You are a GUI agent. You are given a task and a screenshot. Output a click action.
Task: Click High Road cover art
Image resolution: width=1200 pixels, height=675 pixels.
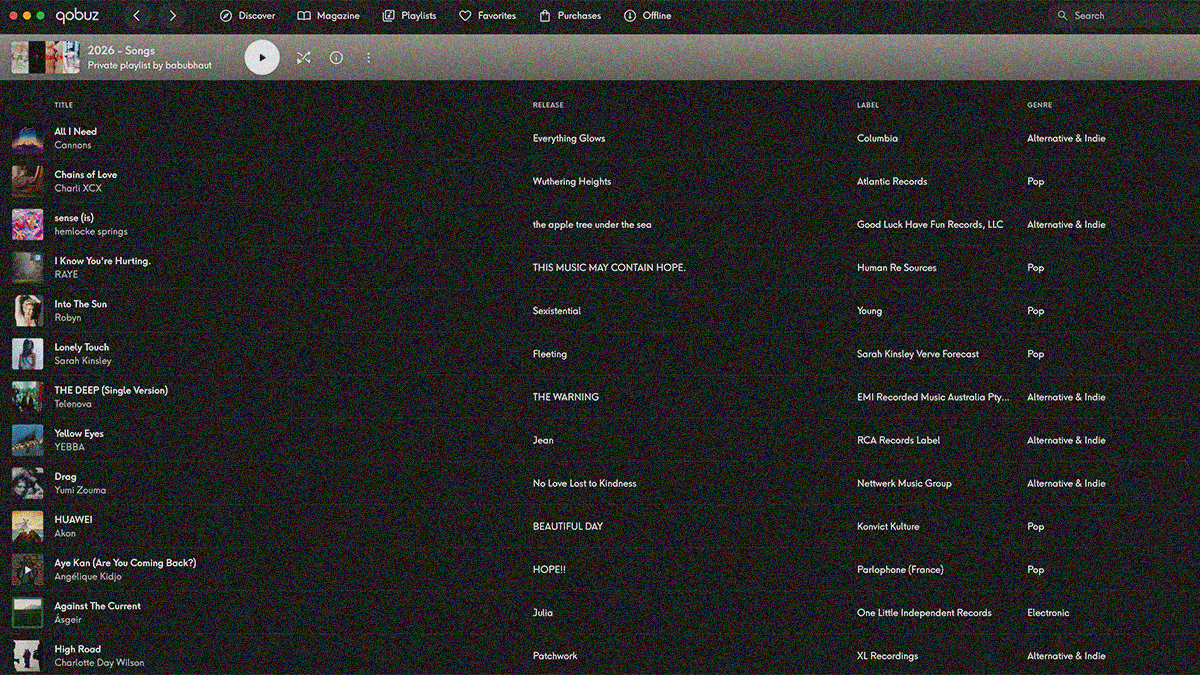click(x=27, y=655)
